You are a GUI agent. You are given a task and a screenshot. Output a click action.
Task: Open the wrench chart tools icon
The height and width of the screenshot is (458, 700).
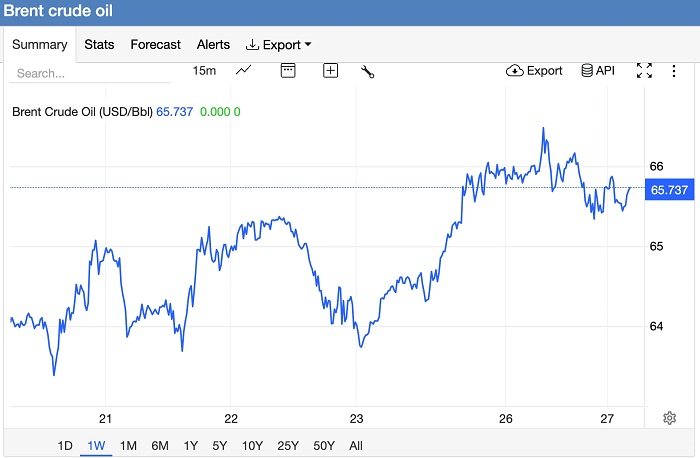(367, 71)
